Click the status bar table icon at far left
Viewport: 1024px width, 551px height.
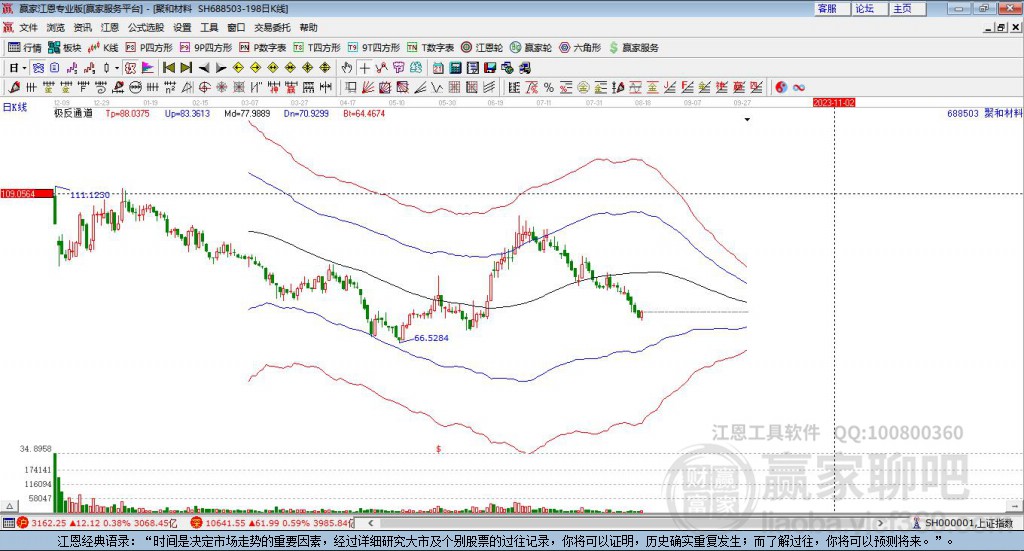coord(8,523)
